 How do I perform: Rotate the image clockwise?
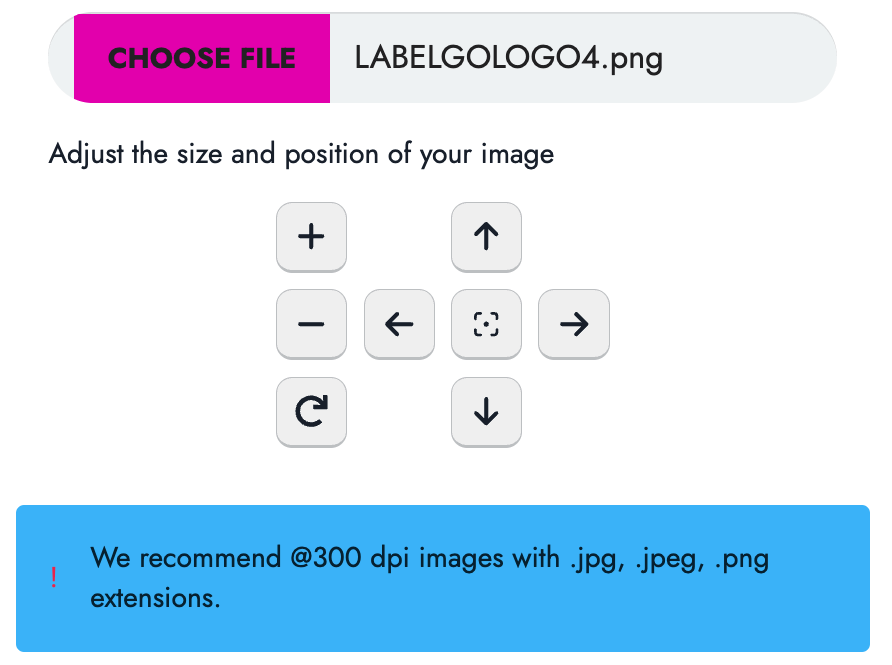click(311, 412)
